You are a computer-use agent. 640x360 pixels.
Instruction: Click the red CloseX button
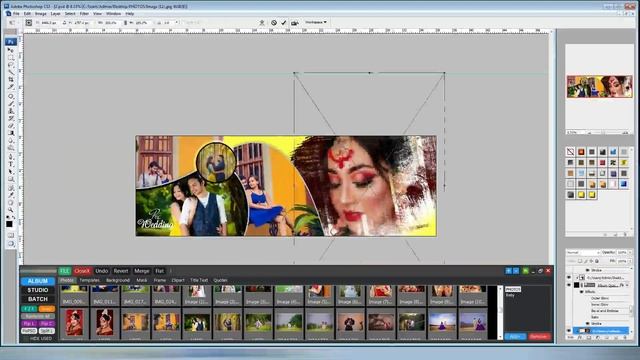tap(82, 271)
